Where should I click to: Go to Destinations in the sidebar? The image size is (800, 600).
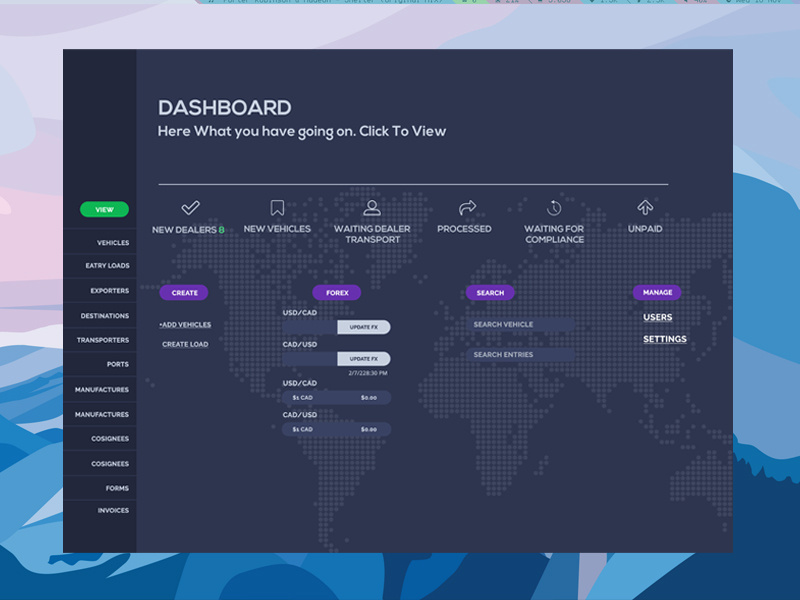[105, 316]
